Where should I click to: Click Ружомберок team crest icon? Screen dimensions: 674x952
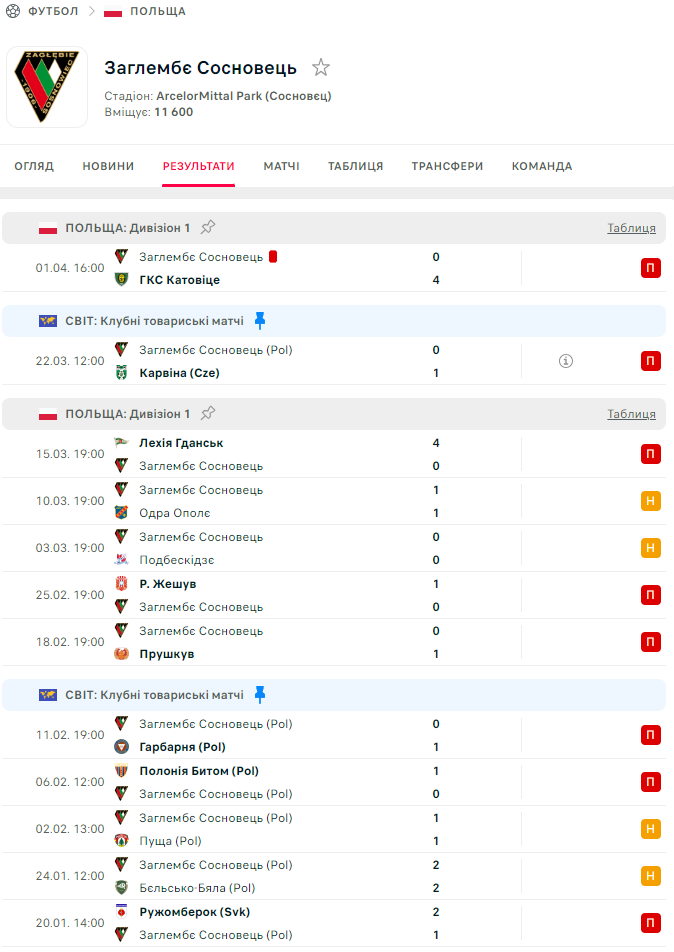click(121, 912)
